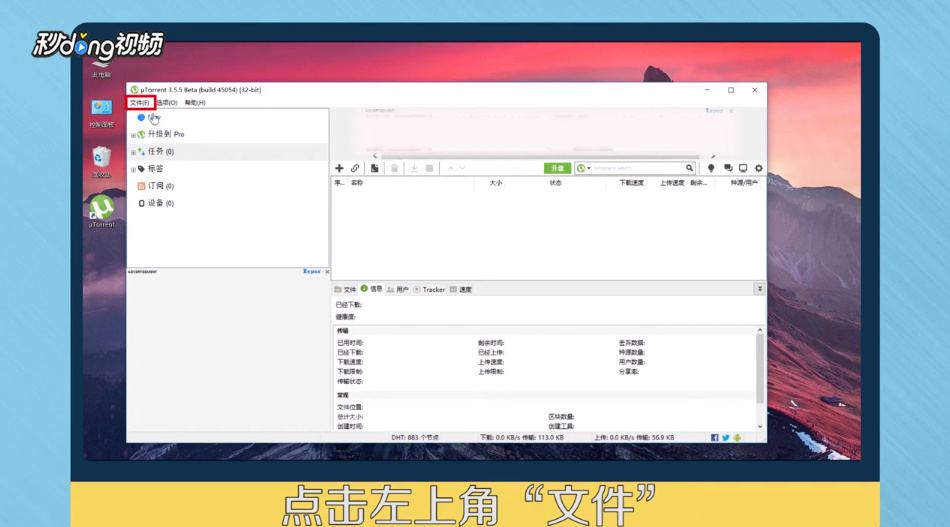Collapse the detail pane with chevron button
Screen dimensions: 950x527
759,289
